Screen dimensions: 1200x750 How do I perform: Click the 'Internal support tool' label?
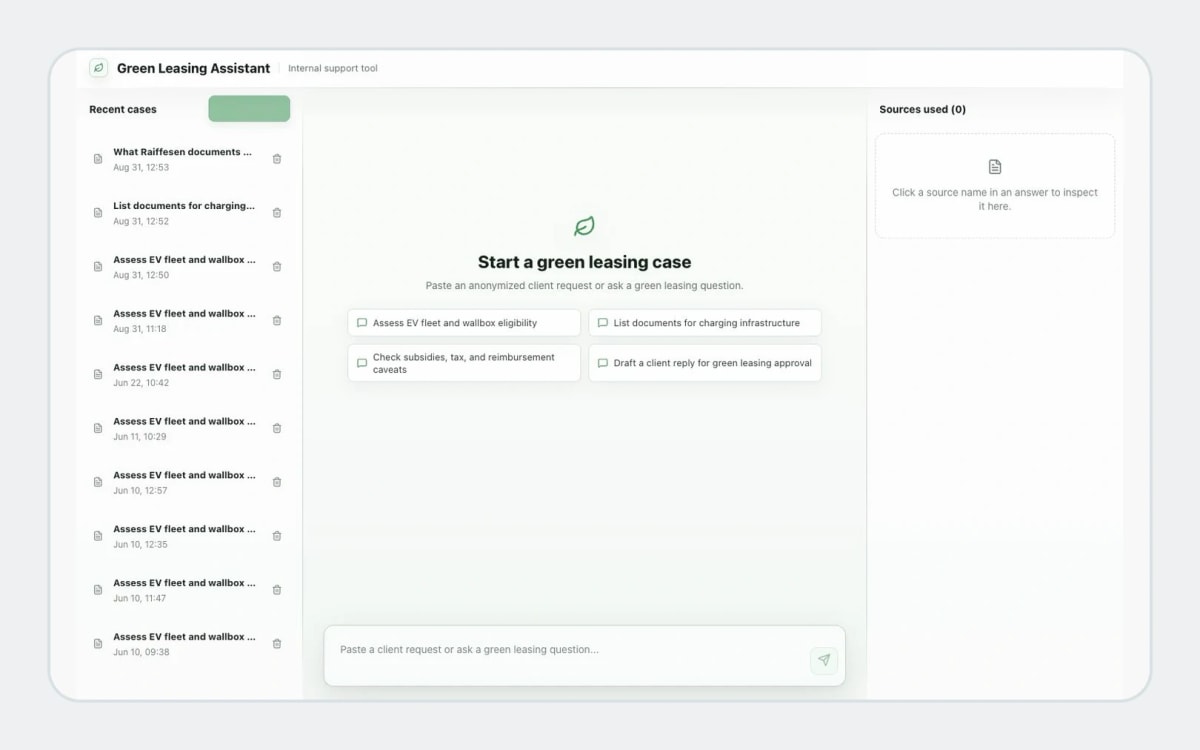(333, 69)
